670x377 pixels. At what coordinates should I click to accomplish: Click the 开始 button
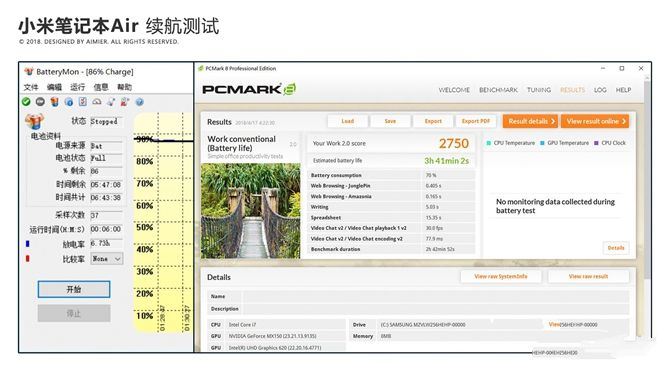(74, 289)
